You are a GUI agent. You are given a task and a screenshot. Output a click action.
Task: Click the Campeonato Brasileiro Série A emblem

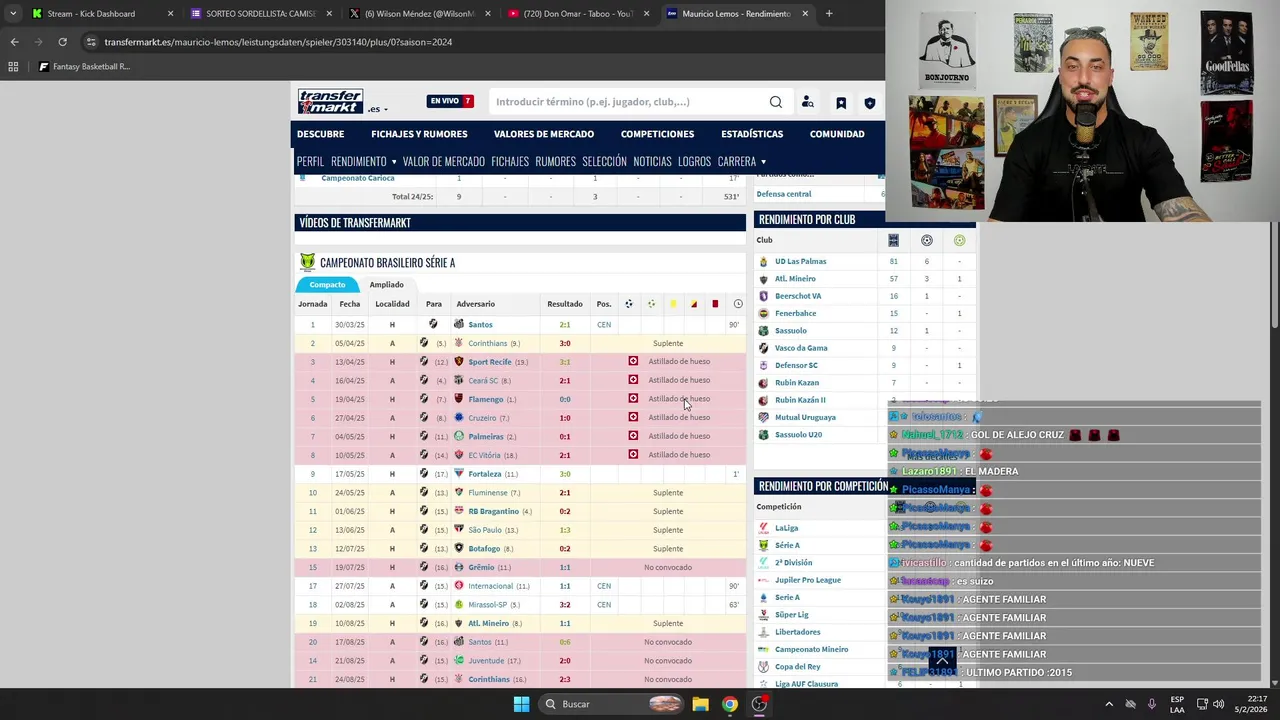coord(307,262)
